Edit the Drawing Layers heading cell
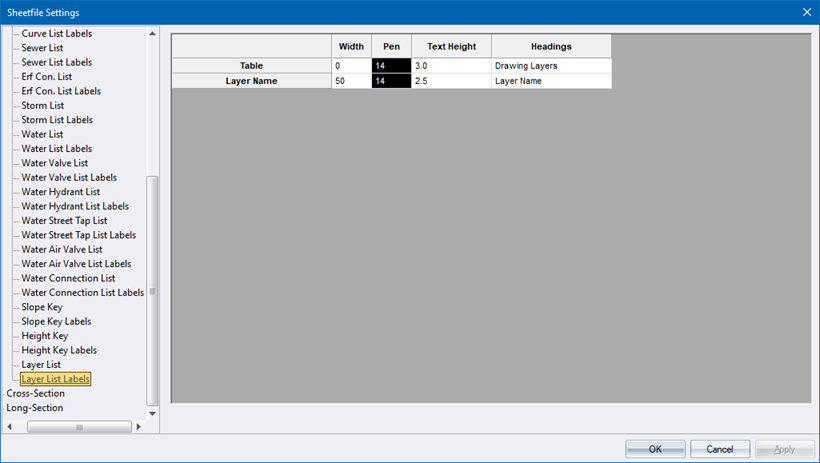This screenshot has height=463, width=820. (x=550, y=66)
